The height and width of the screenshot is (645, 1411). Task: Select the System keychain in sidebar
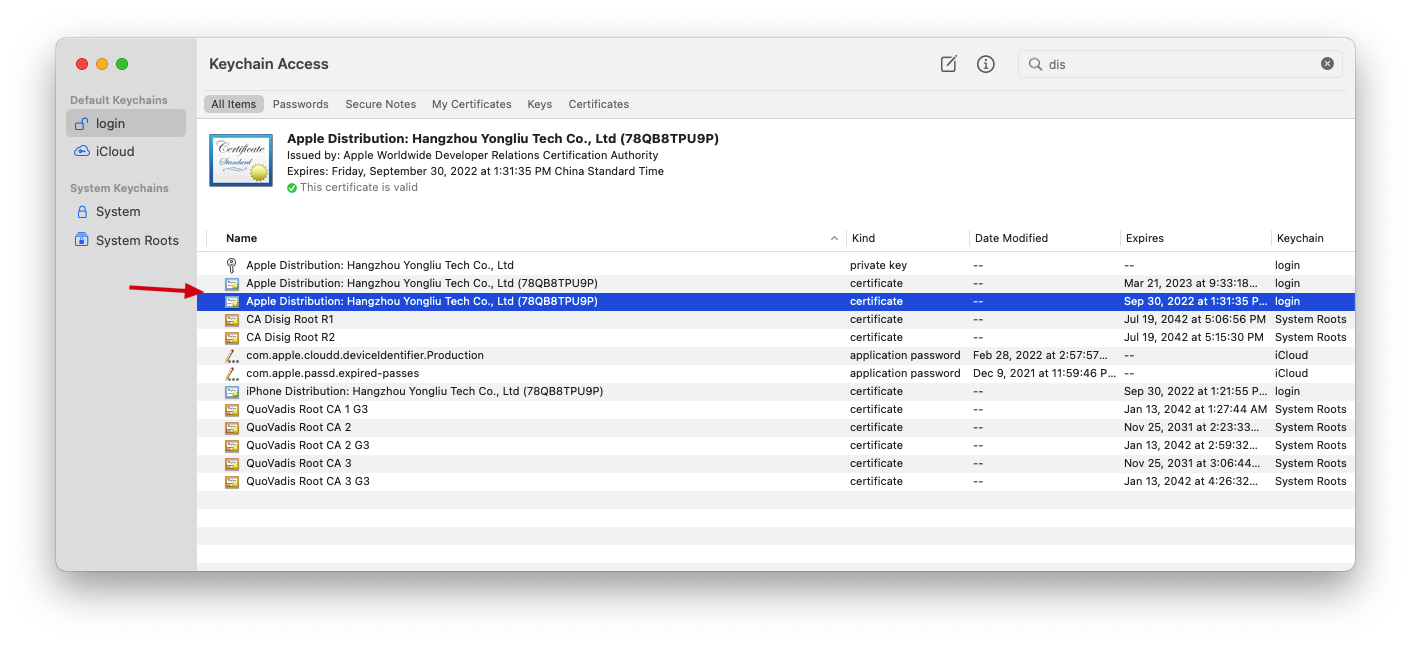[x=126, y=211]
